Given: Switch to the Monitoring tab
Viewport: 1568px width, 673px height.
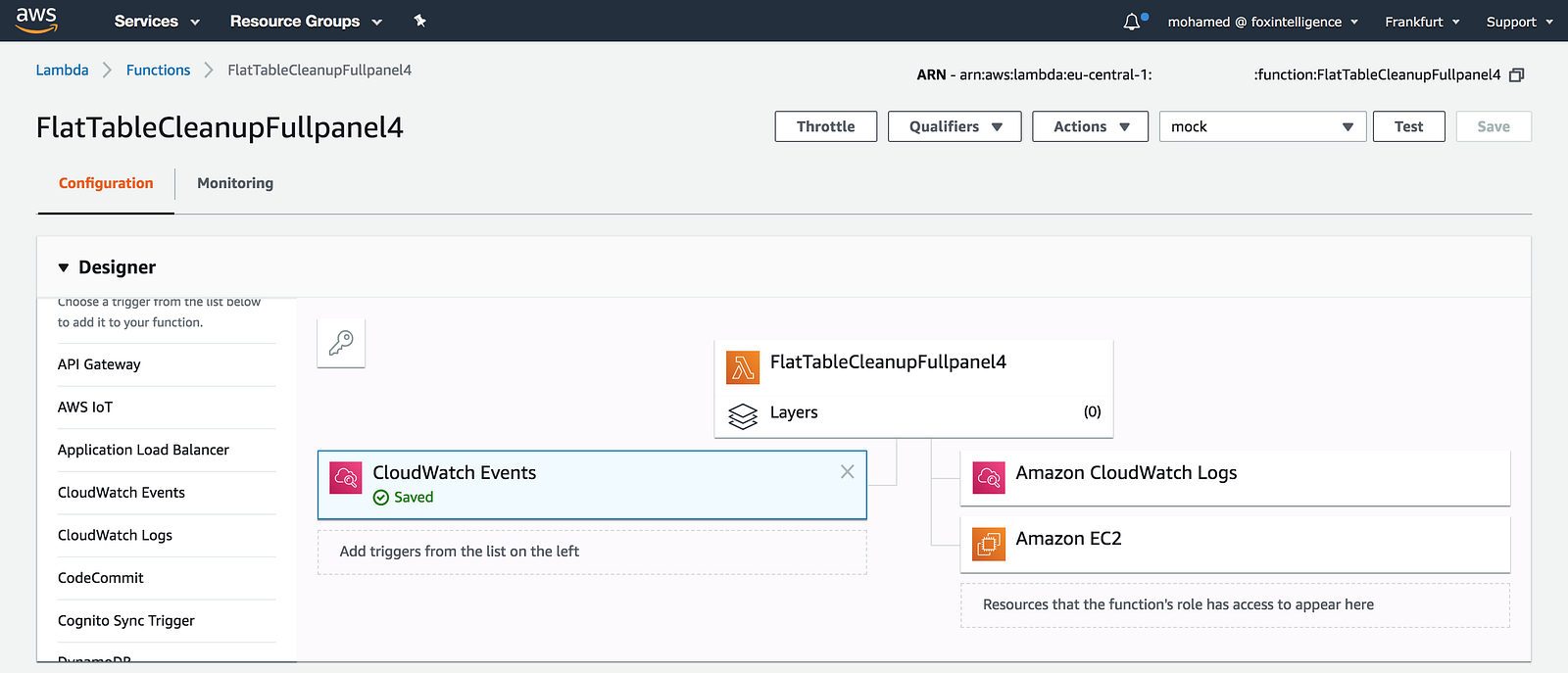Looking at the screenshot, I should pyautogui.click(x=235, y=183).
